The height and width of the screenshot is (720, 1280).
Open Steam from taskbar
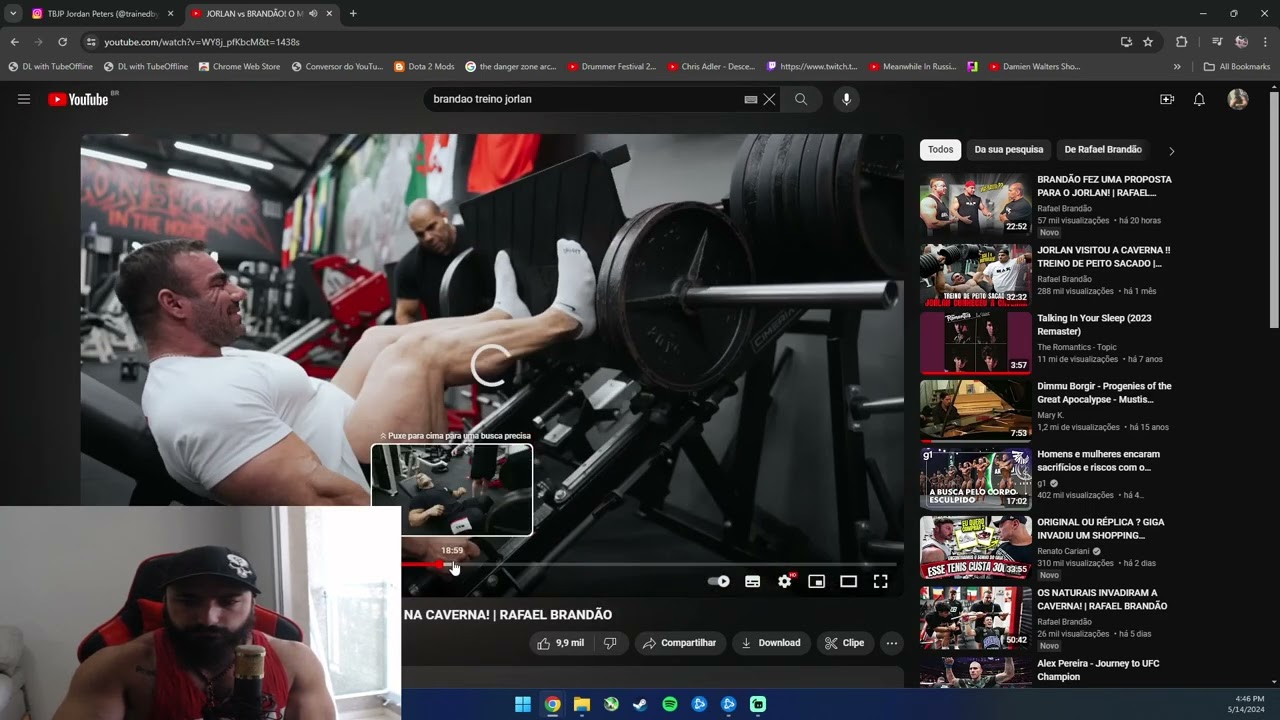640,704
